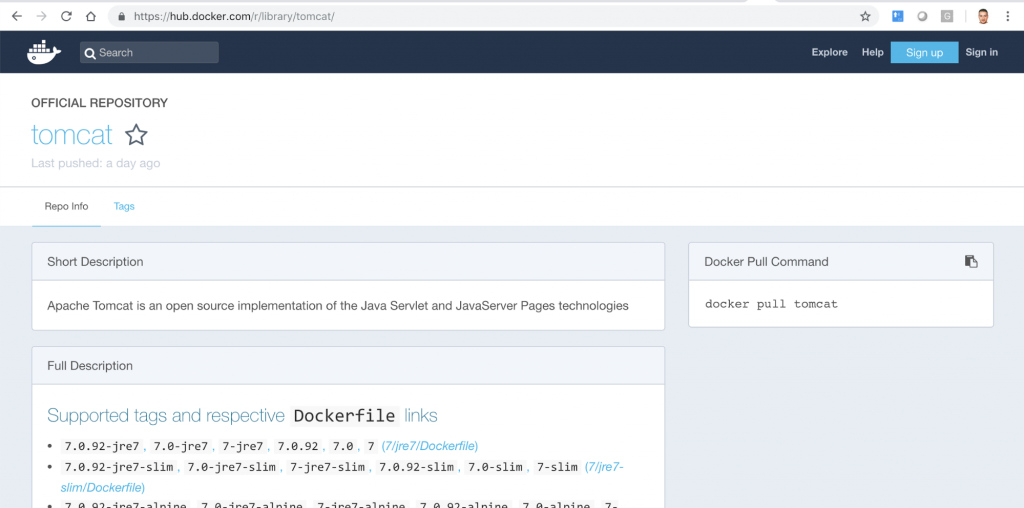This screenshot has width=1024, height=508.
Task: Open the Chrome three-dot menu
Action: (x=1010, y=16)
